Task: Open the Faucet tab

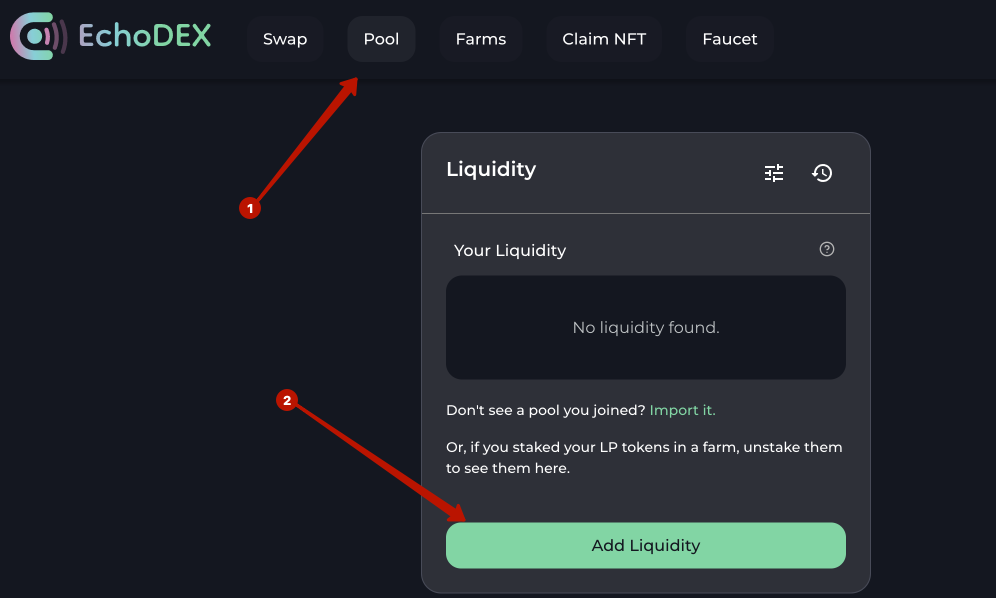Action: pyautogui.click(x=730, y=40)
